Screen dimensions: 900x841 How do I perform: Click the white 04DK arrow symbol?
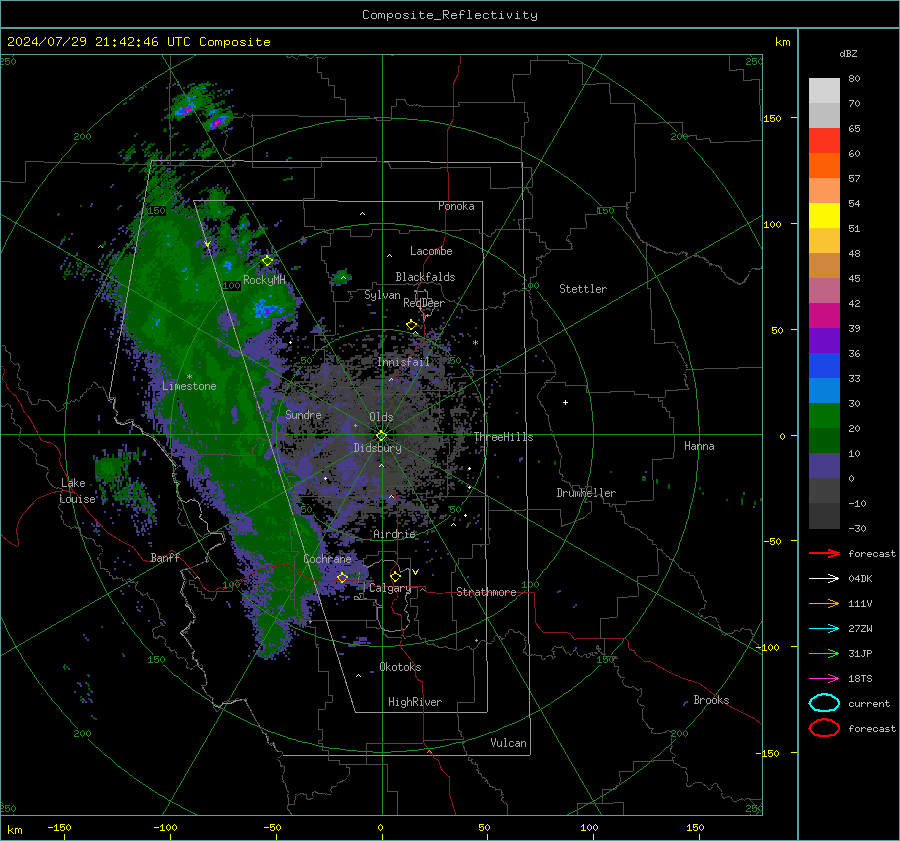click(824, 579)
